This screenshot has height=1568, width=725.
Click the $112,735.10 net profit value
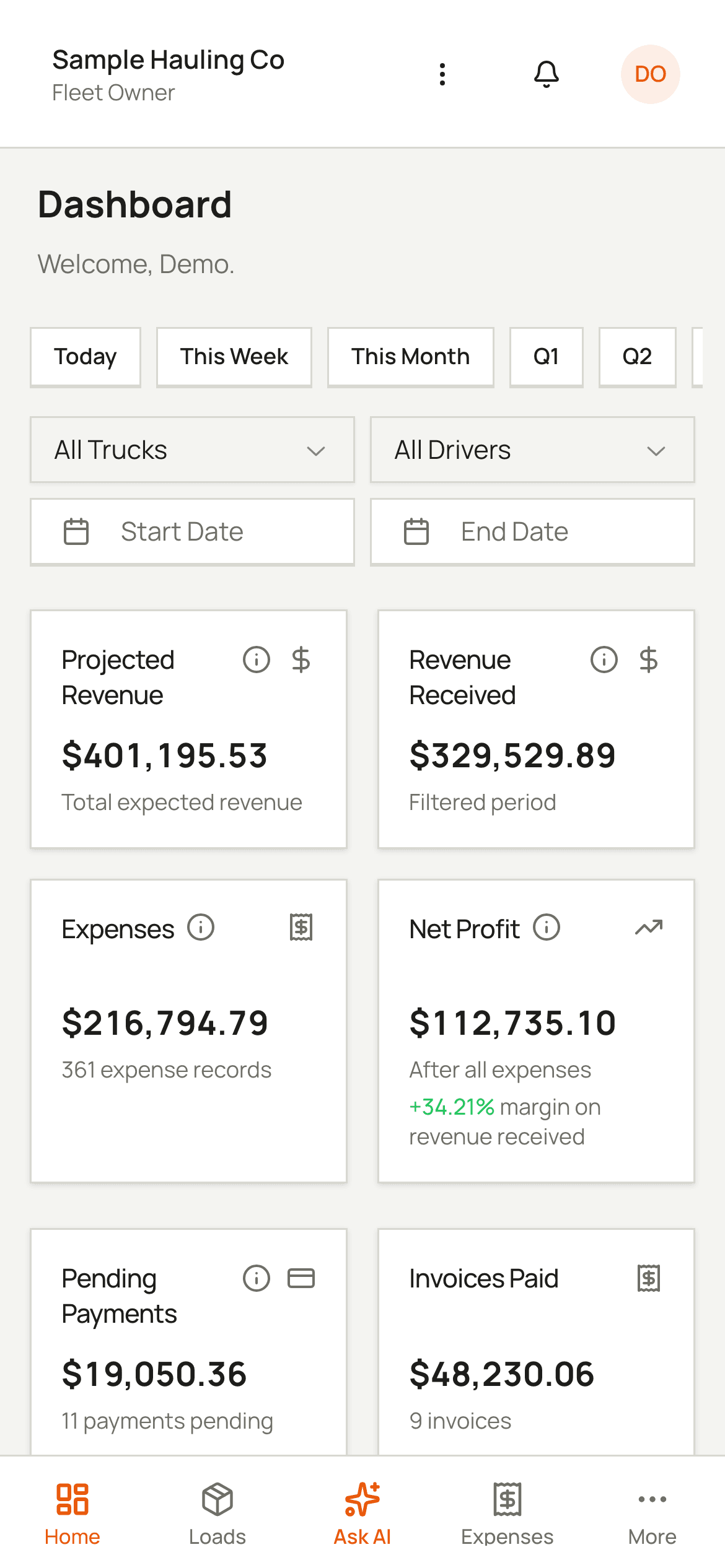coord(512,1023)
